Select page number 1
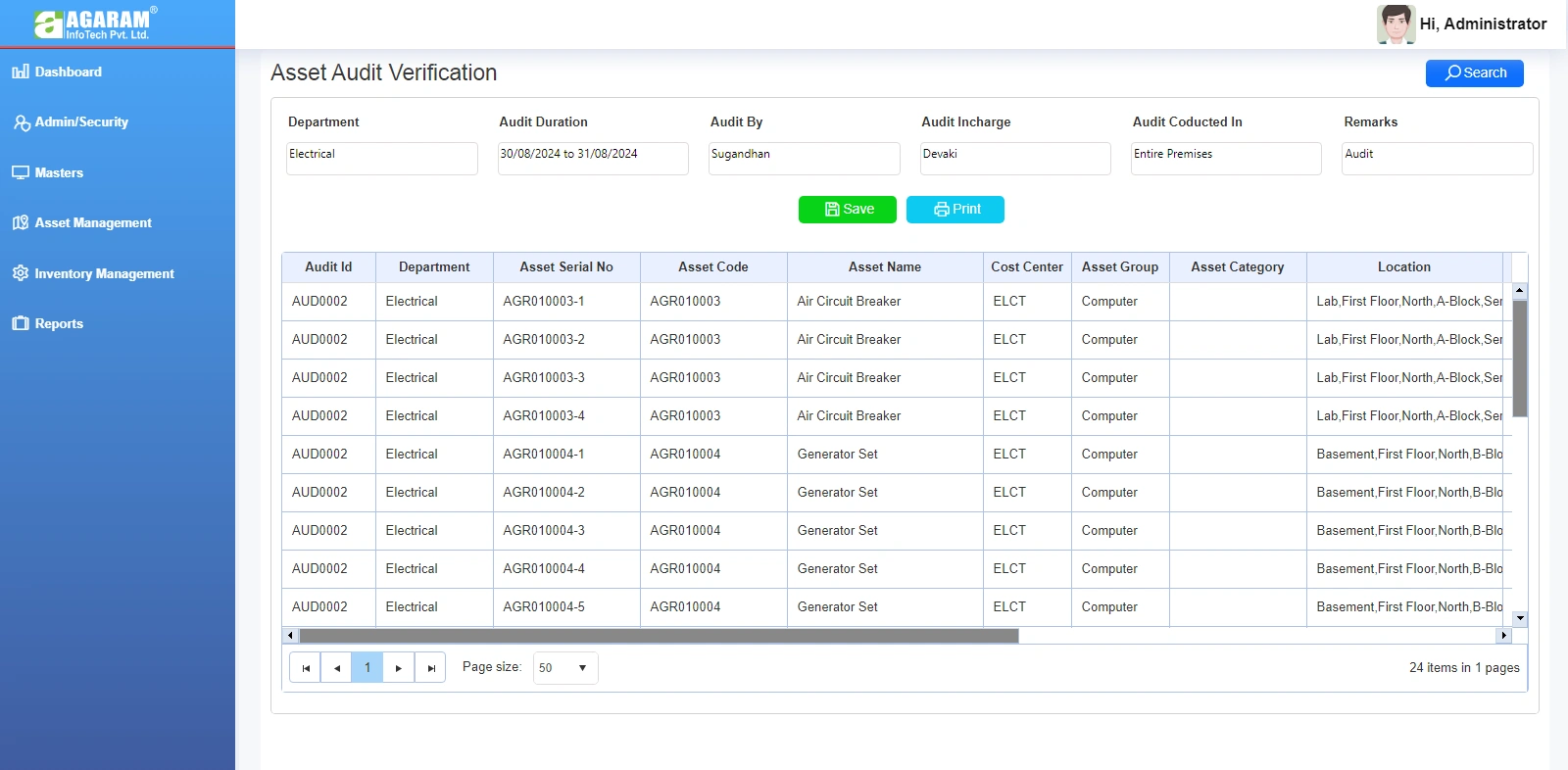Viewport: 1568px width, 770px height. [x=367, y=668]
